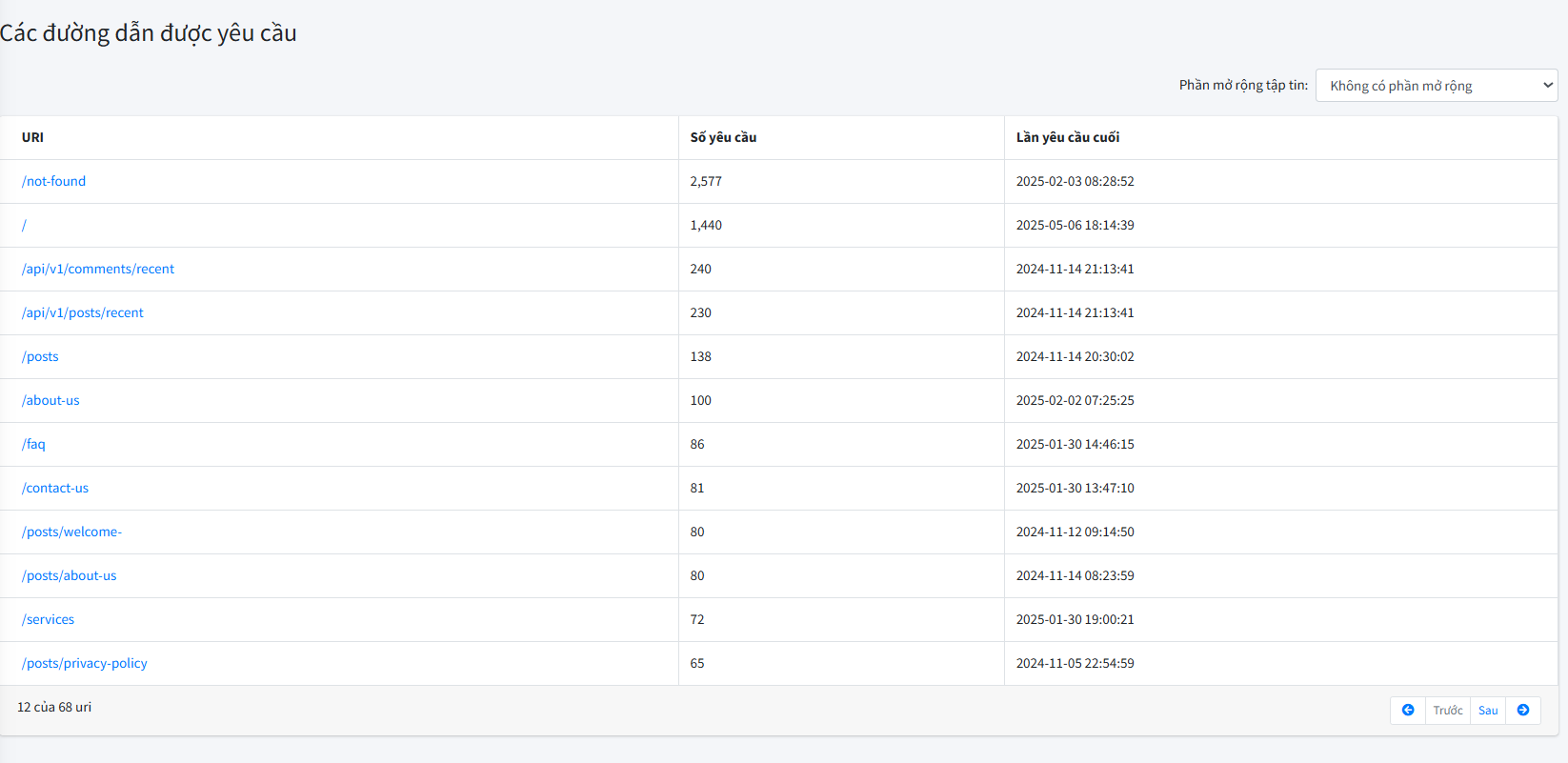Click the right arrow pagination icon
The width and height of the screenshot is (1568, 763).
click(x=1522, y=711)
